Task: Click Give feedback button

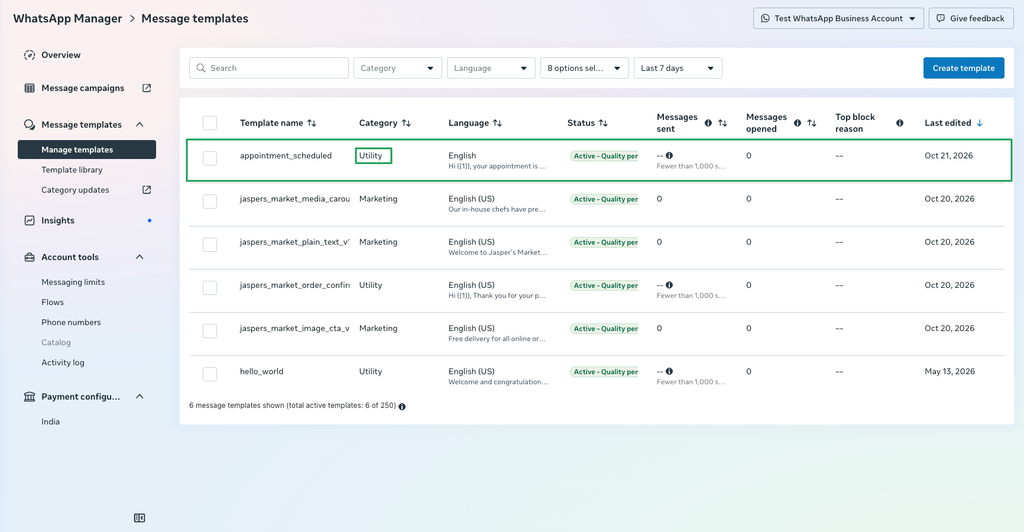Action: pyautogui.click(x=971, y=18)
